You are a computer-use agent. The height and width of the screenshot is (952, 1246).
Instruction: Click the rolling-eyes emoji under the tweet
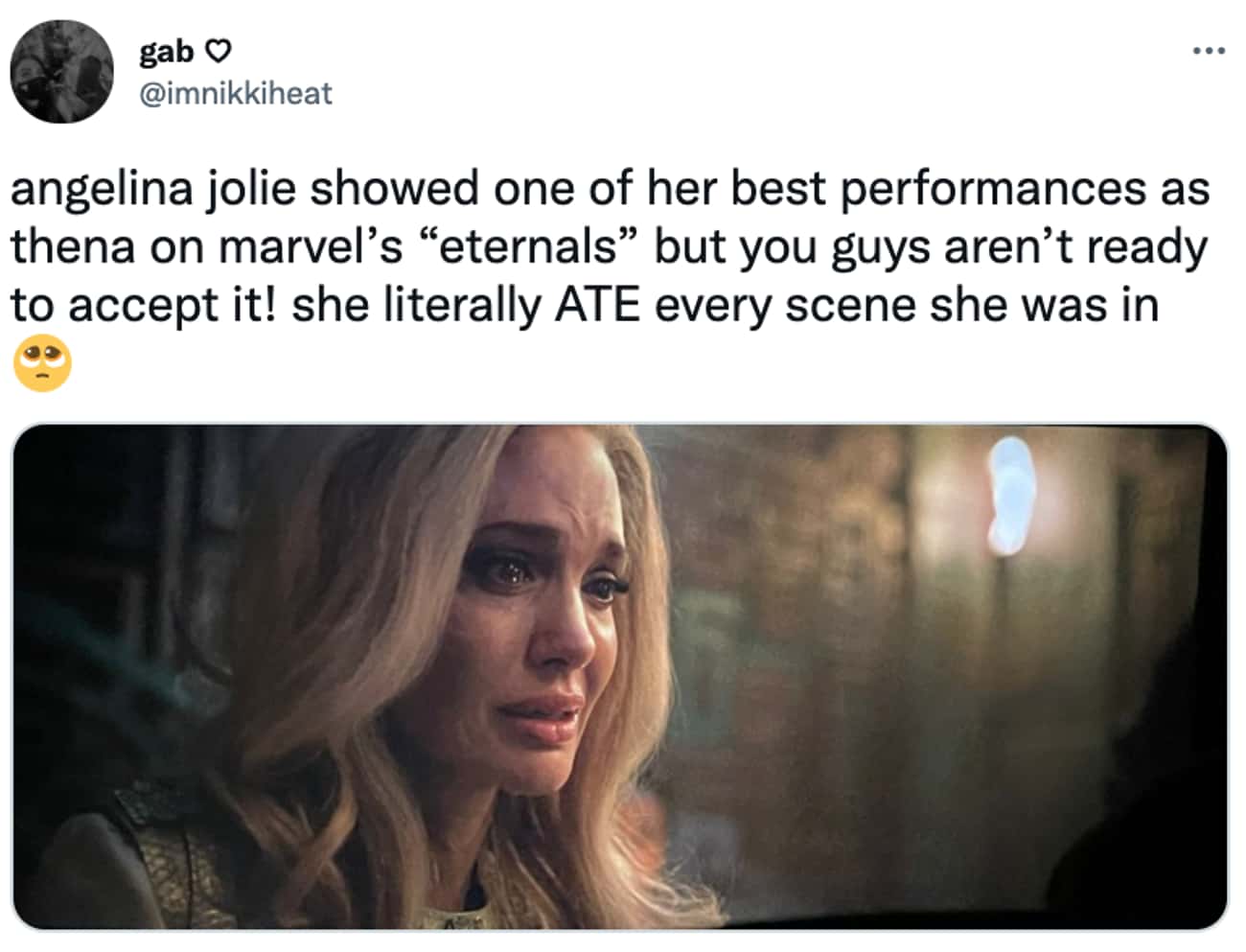[42, 363]
